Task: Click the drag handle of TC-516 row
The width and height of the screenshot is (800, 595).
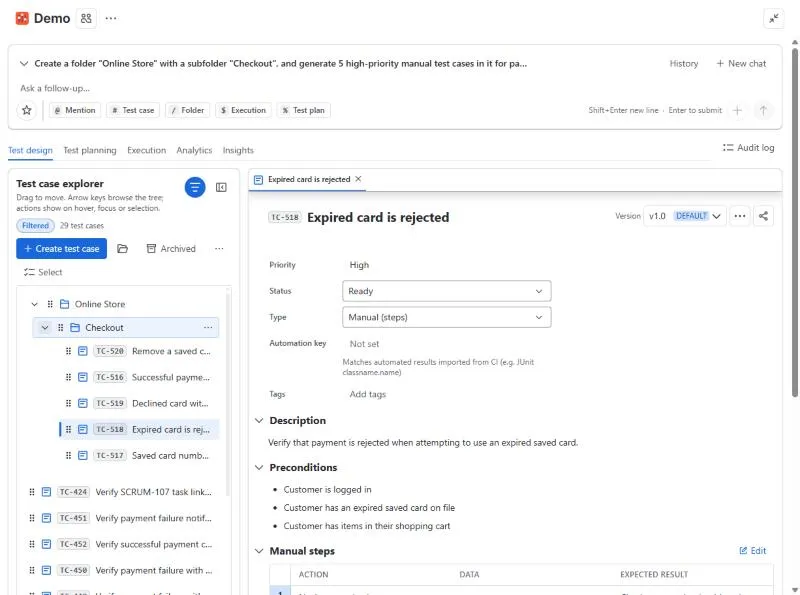Action: [x=68, y=377]
